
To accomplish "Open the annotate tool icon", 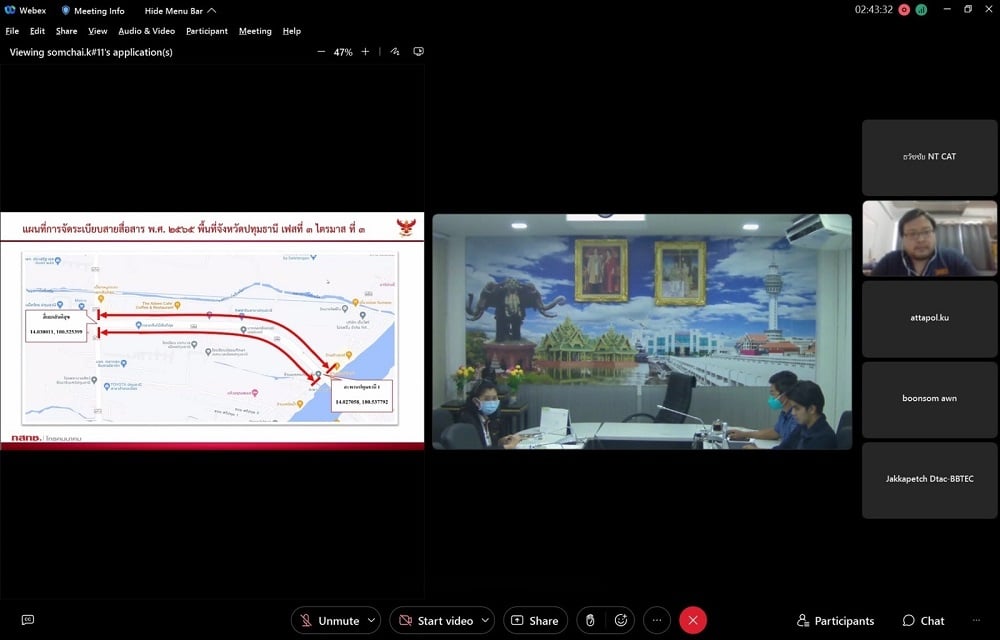I will pyautogui.click(x=395, y=52).
